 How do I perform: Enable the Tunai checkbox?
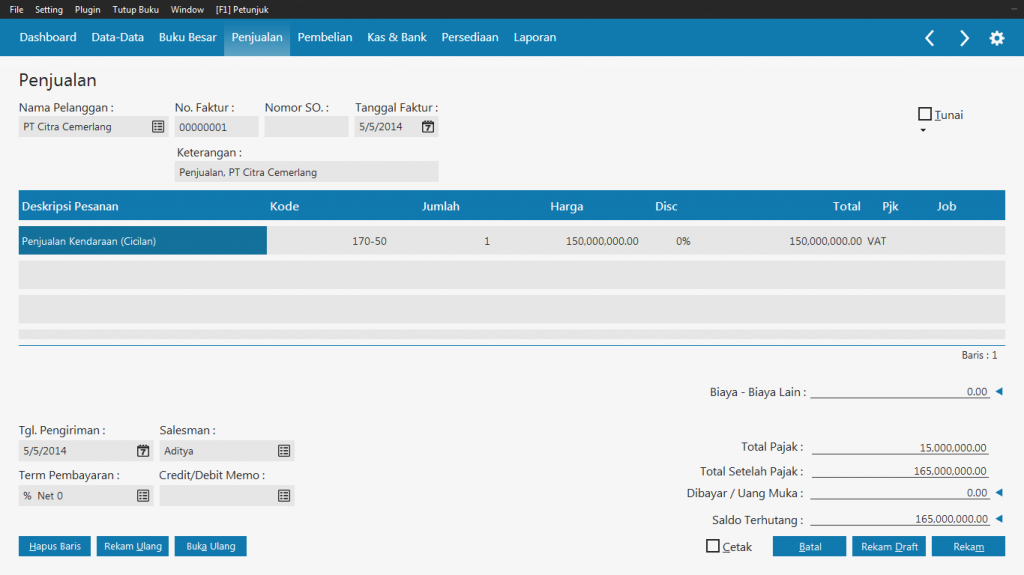click(925, 114)
